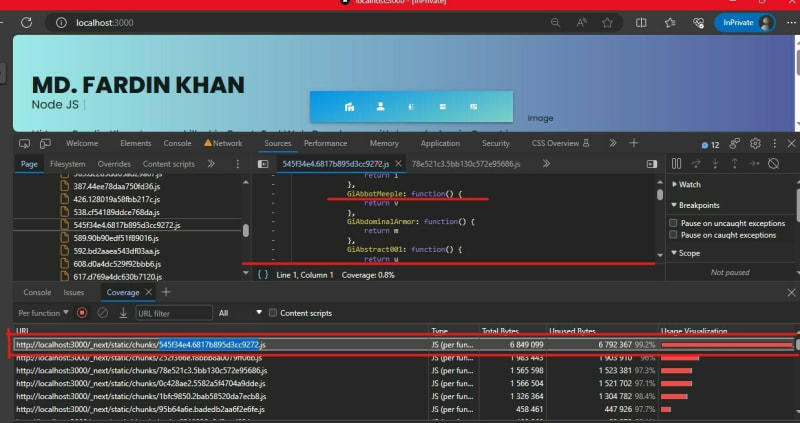Open the CSS Overview tab
The image size is (800, 423).
560,143
